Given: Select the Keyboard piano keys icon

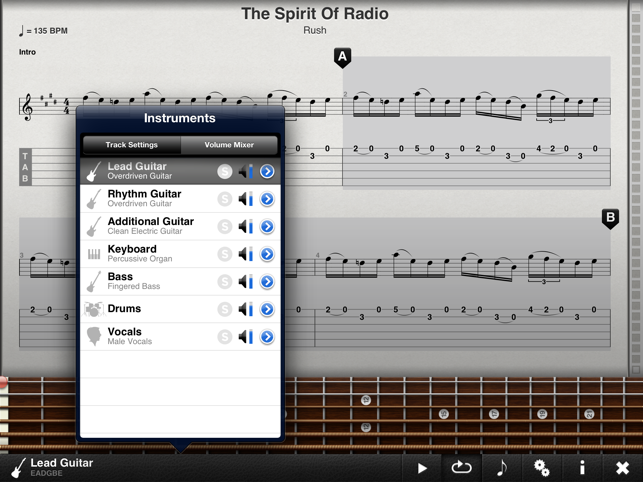Looking at the screenshot, I should 94,254.
